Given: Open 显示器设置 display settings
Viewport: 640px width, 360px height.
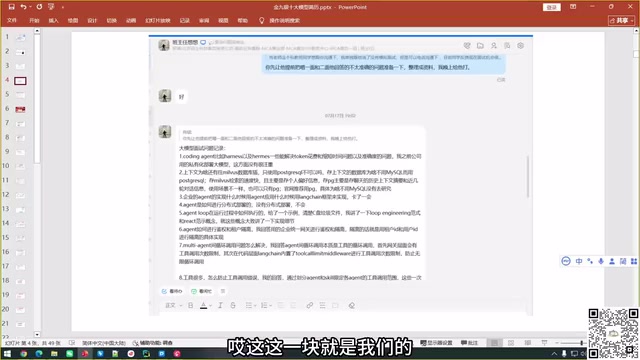Looking at the screenshot, I should (x=436, y=343).
